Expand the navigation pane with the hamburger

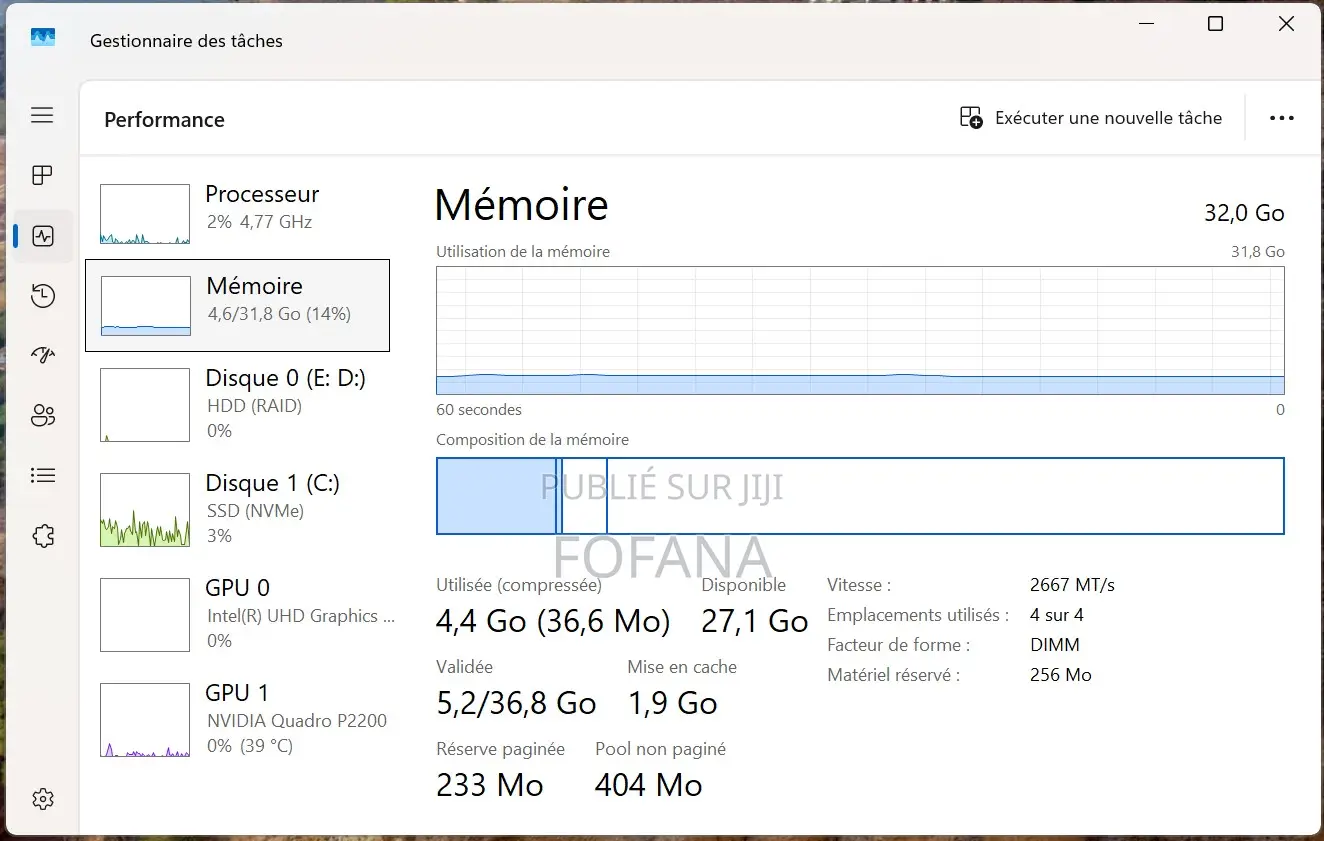[42, 115]
